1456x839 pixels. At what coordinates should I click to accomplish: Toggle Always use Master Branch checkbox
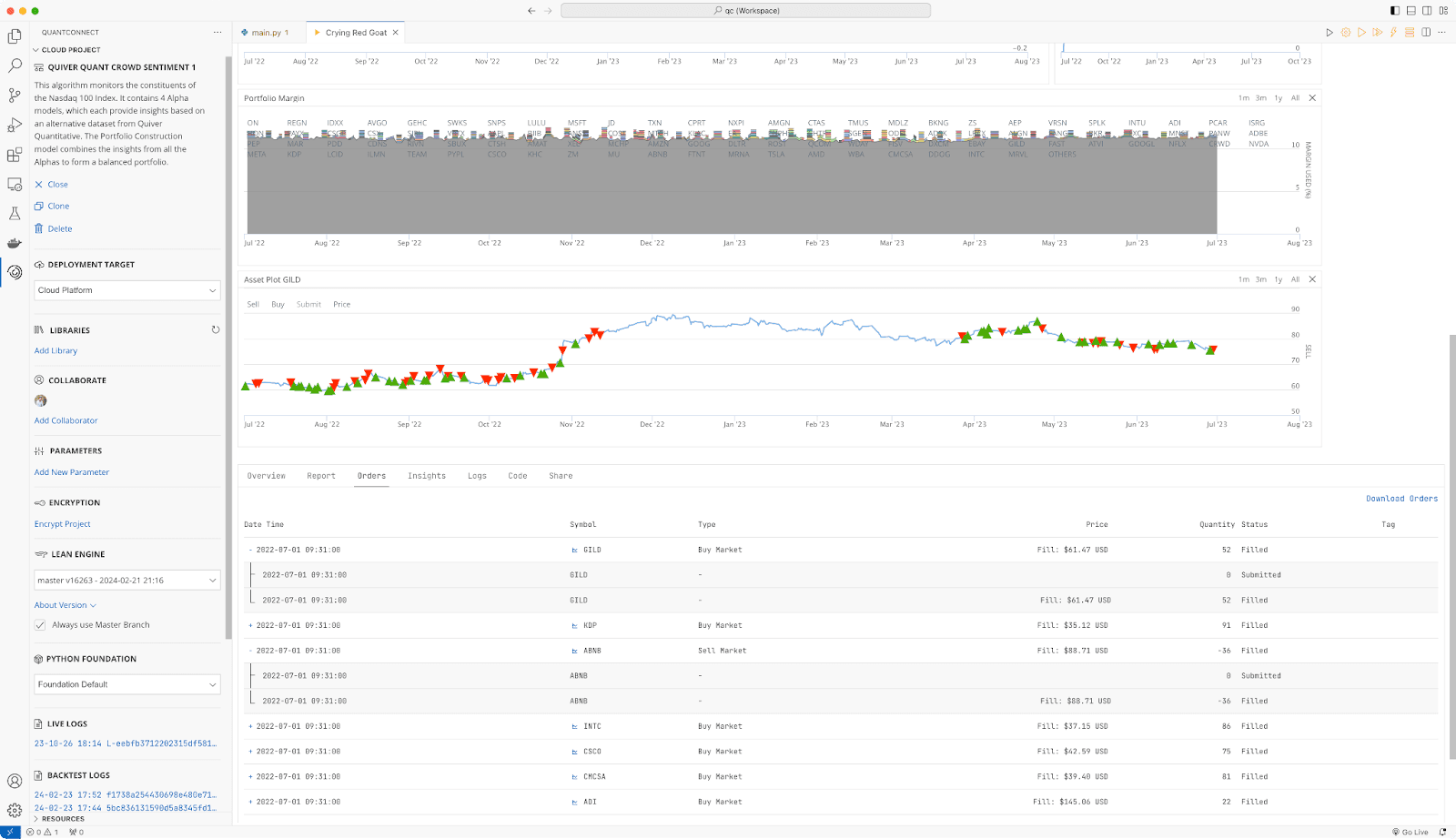point(40,625)
